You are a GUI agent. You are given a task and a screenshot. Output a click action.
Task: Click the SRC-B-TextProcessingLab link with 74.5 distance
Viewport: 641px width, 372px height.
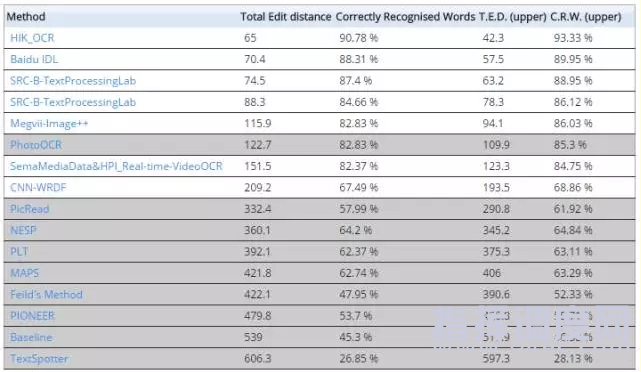(x=73, y=81)
